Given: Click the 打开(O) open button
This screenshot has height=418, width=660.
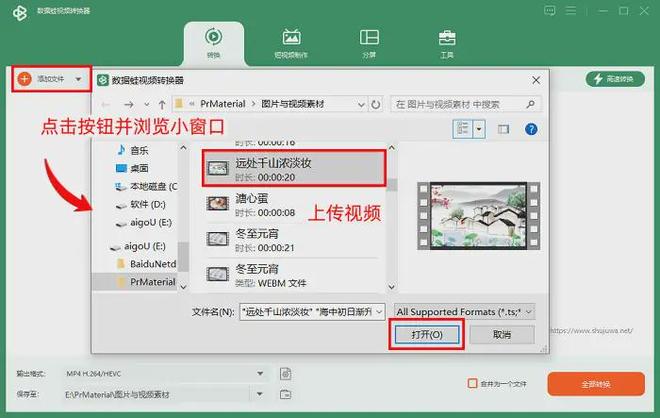Looking at the screenshot, I should [x=427, y=335].
